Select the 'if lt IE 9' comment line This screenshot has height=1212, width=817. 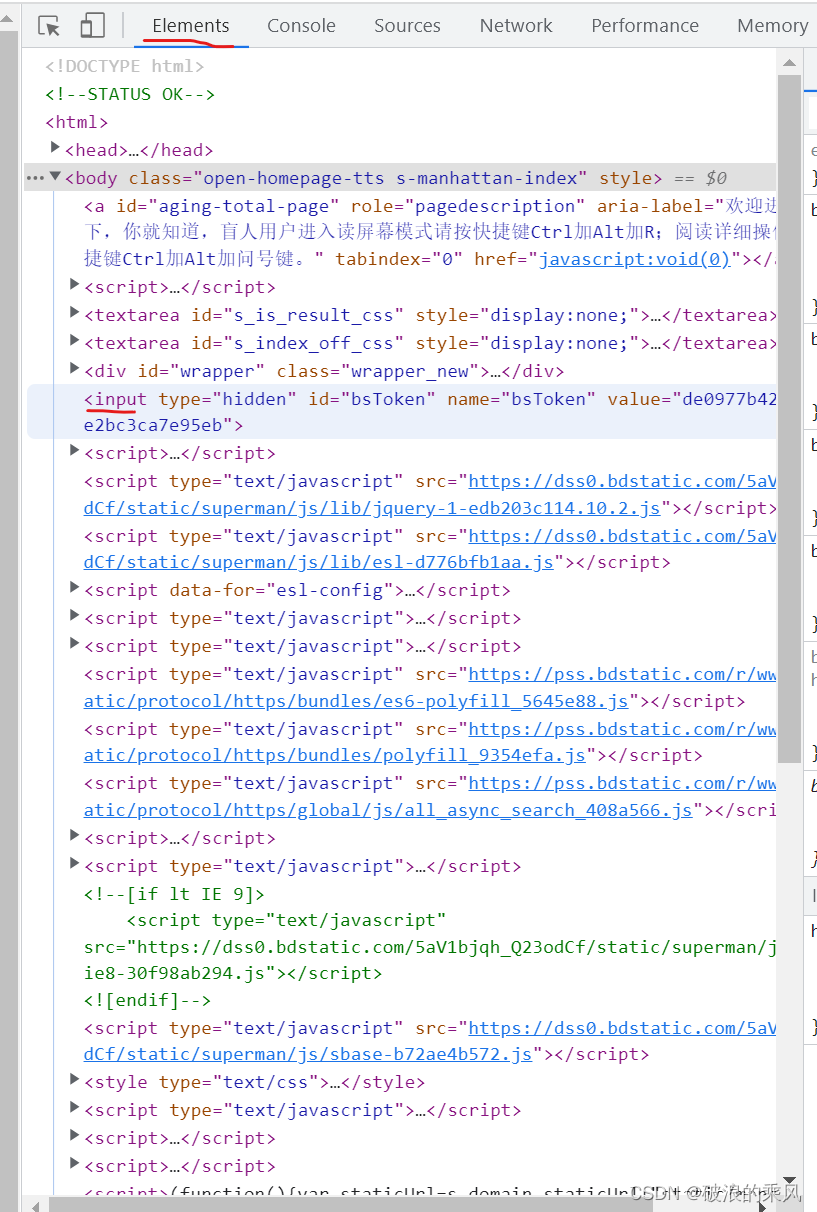(x=175, y=894)
